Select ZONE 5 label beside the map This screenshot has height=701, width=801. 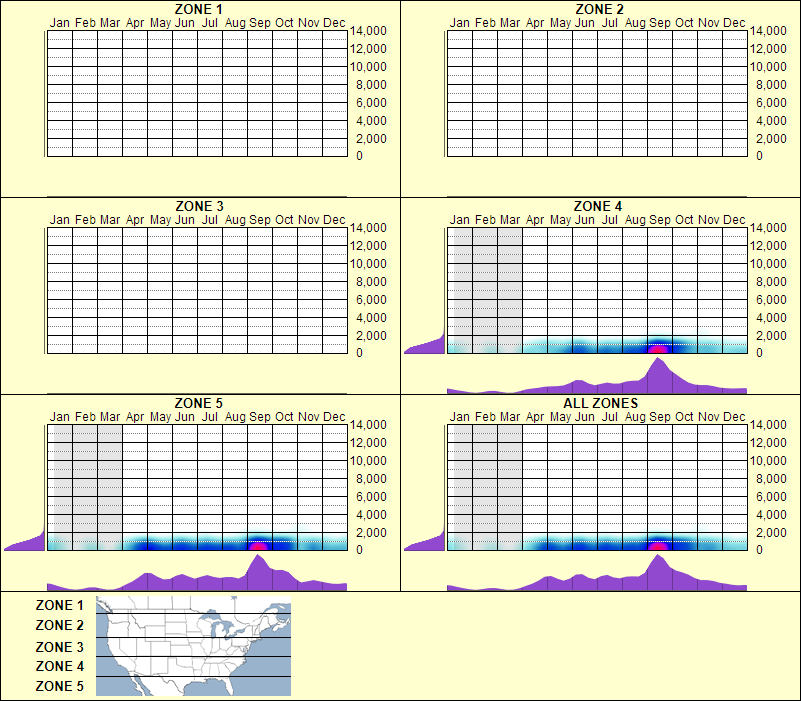pyautogui.click(x=59, y=686)
